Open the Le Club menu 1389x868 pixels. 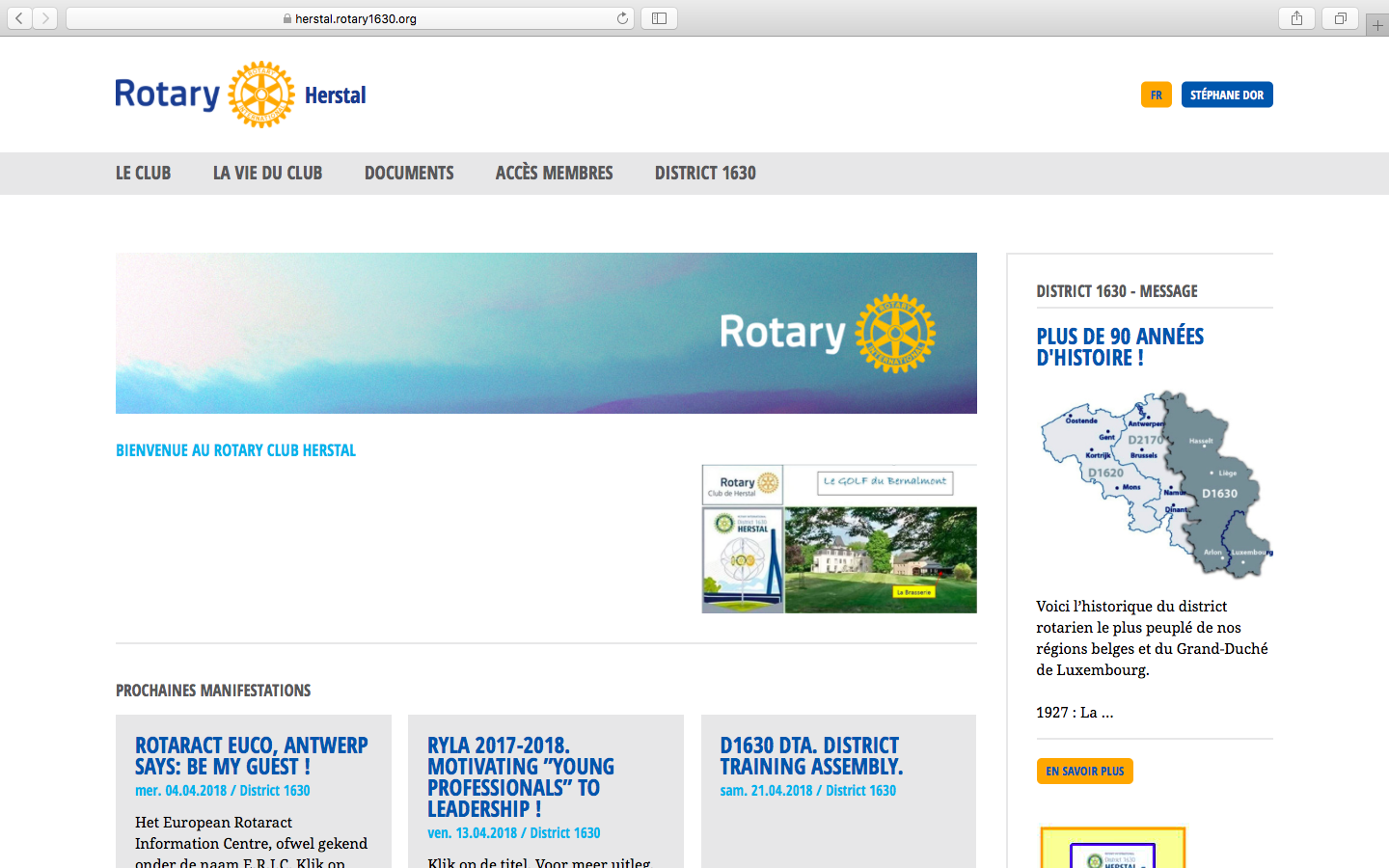[143, 173]
